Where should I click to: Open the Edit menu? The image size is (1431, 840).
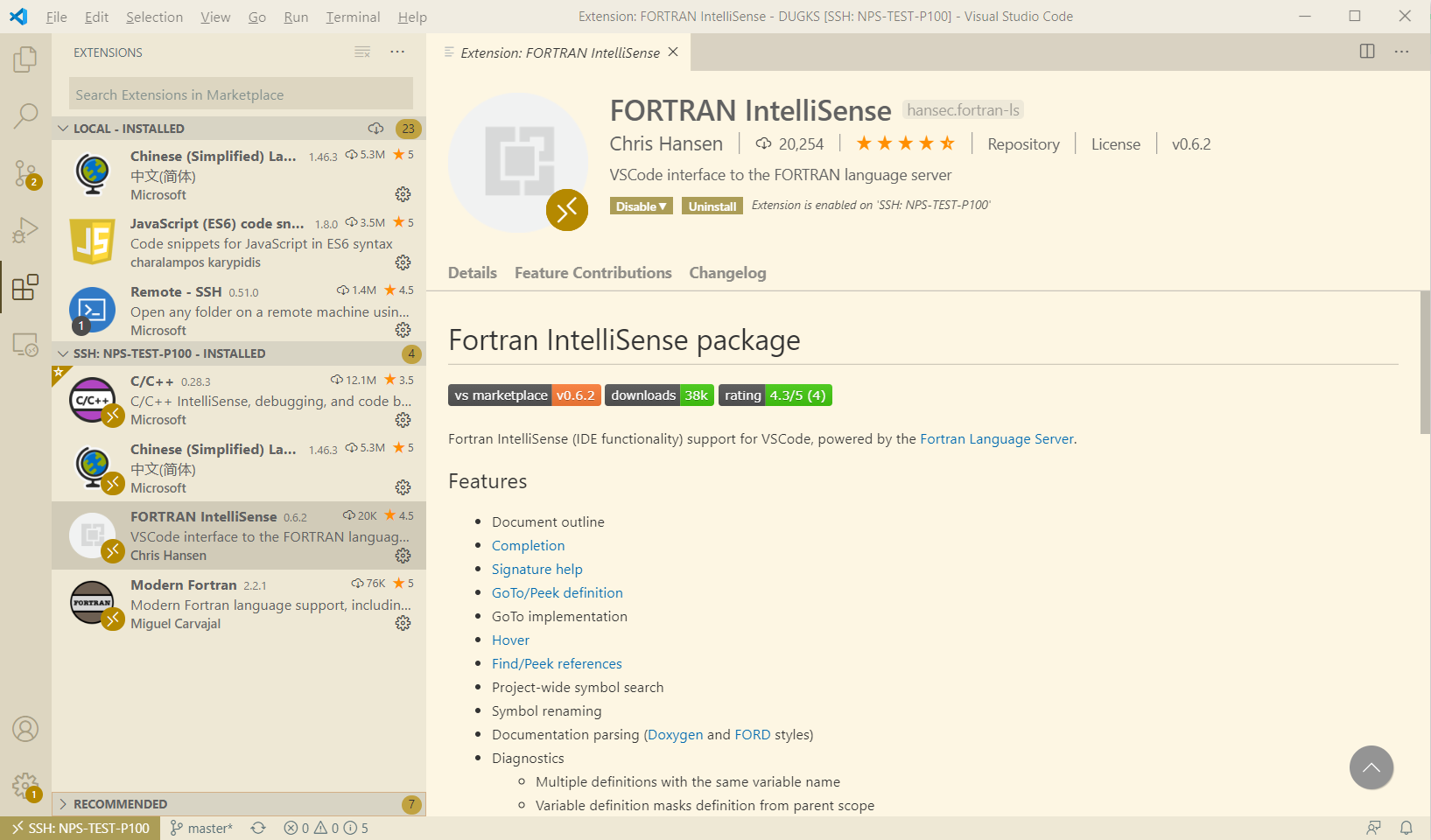pyautogui.click(x=96, y=17)
